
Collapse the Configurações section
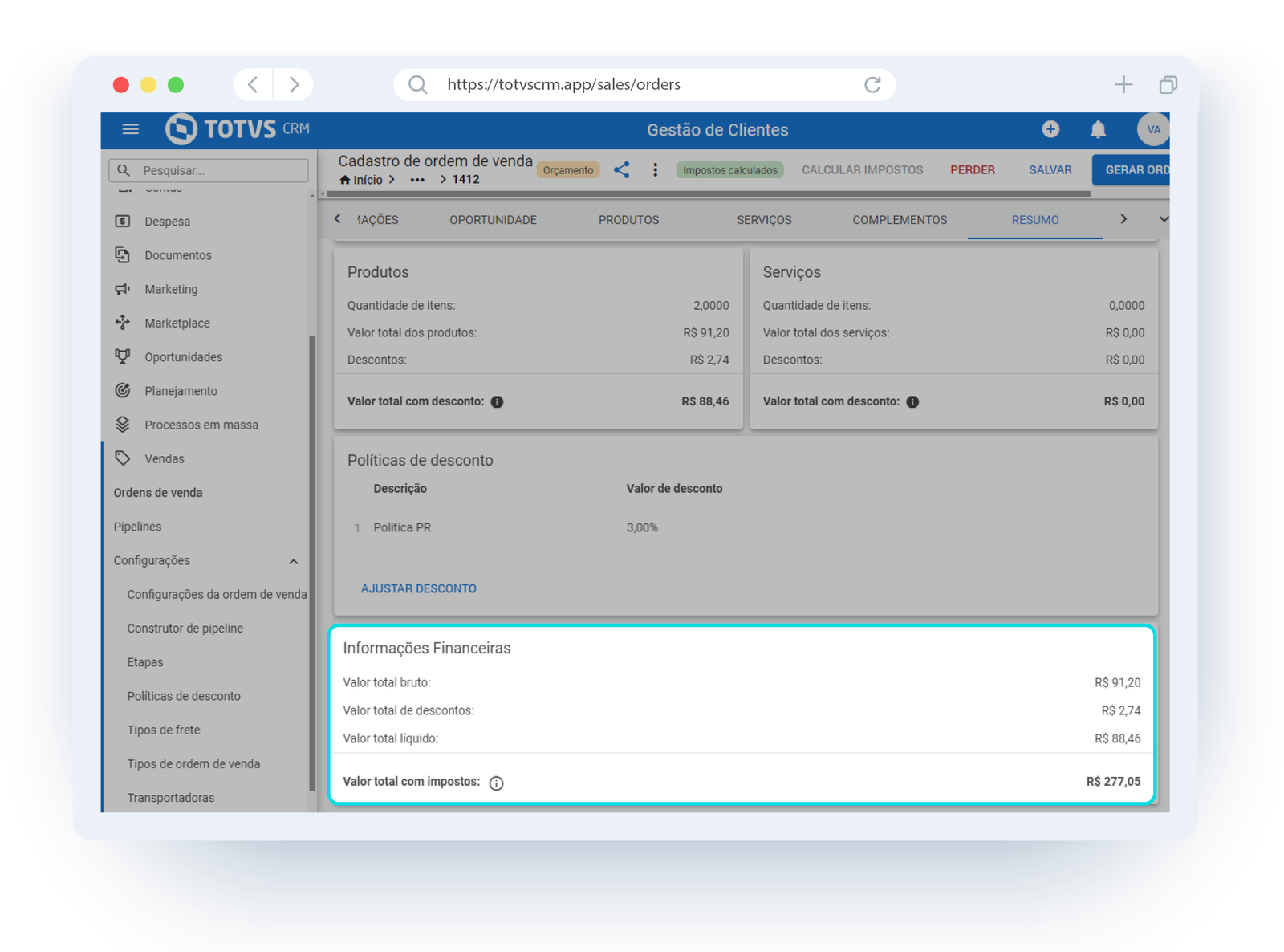(x=294, y=561)
